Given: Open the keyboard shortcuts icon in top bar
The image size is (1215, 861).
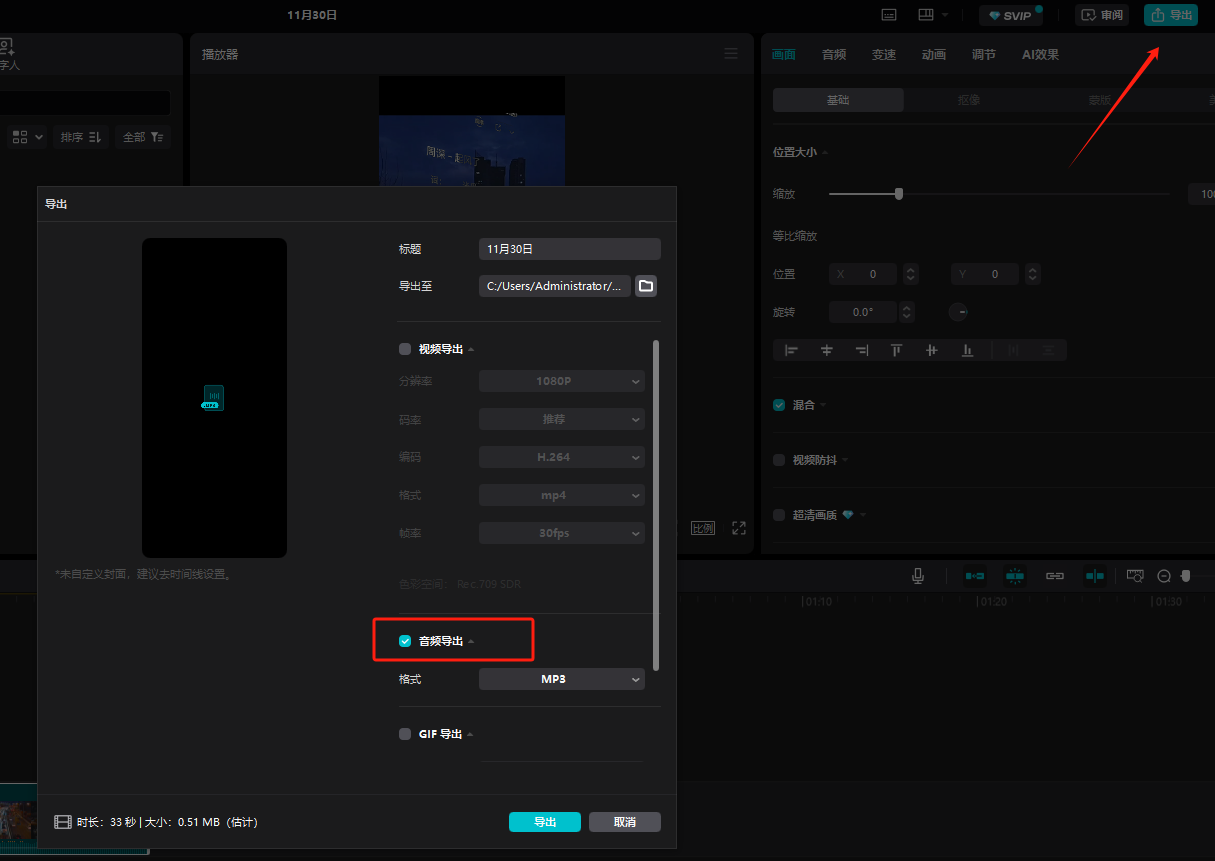Looking at the screenshot, I should coord(889,15).
